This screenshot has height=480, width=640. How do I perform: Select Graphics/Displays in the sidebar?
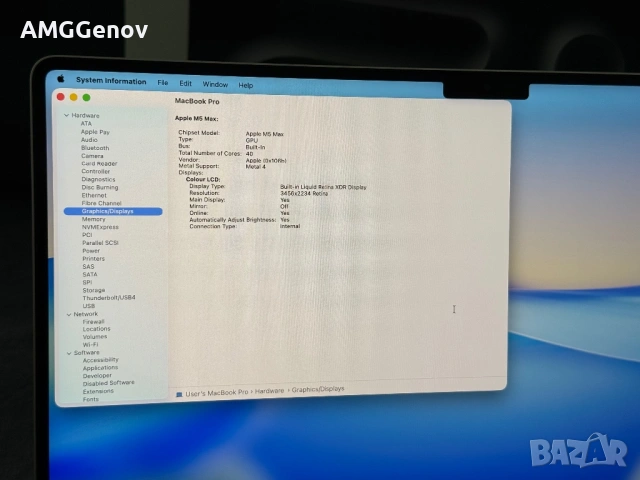(113, 211)
